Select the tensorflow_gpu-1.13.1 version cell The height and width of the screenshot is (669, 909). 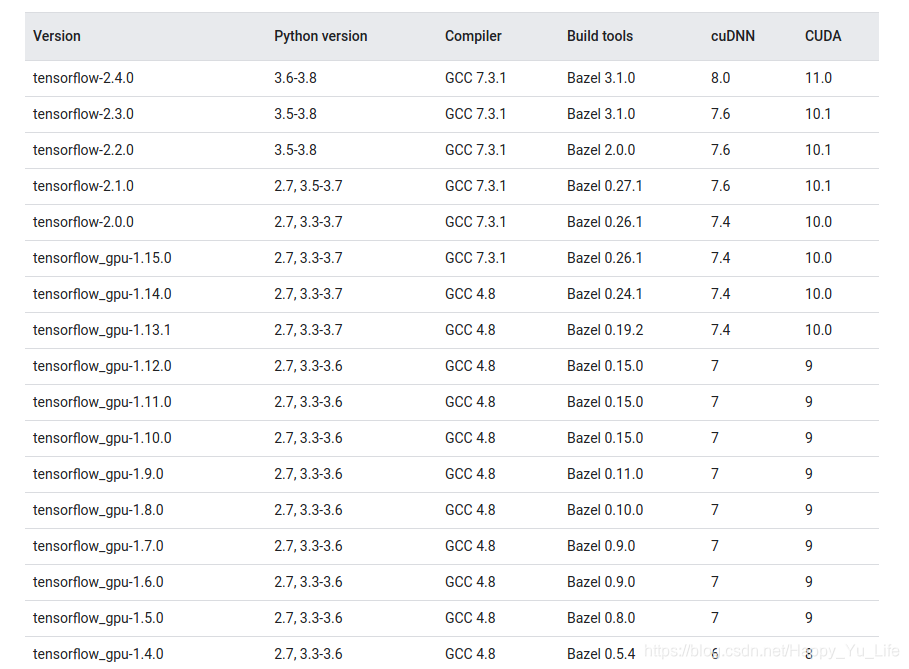pos(102,330)
